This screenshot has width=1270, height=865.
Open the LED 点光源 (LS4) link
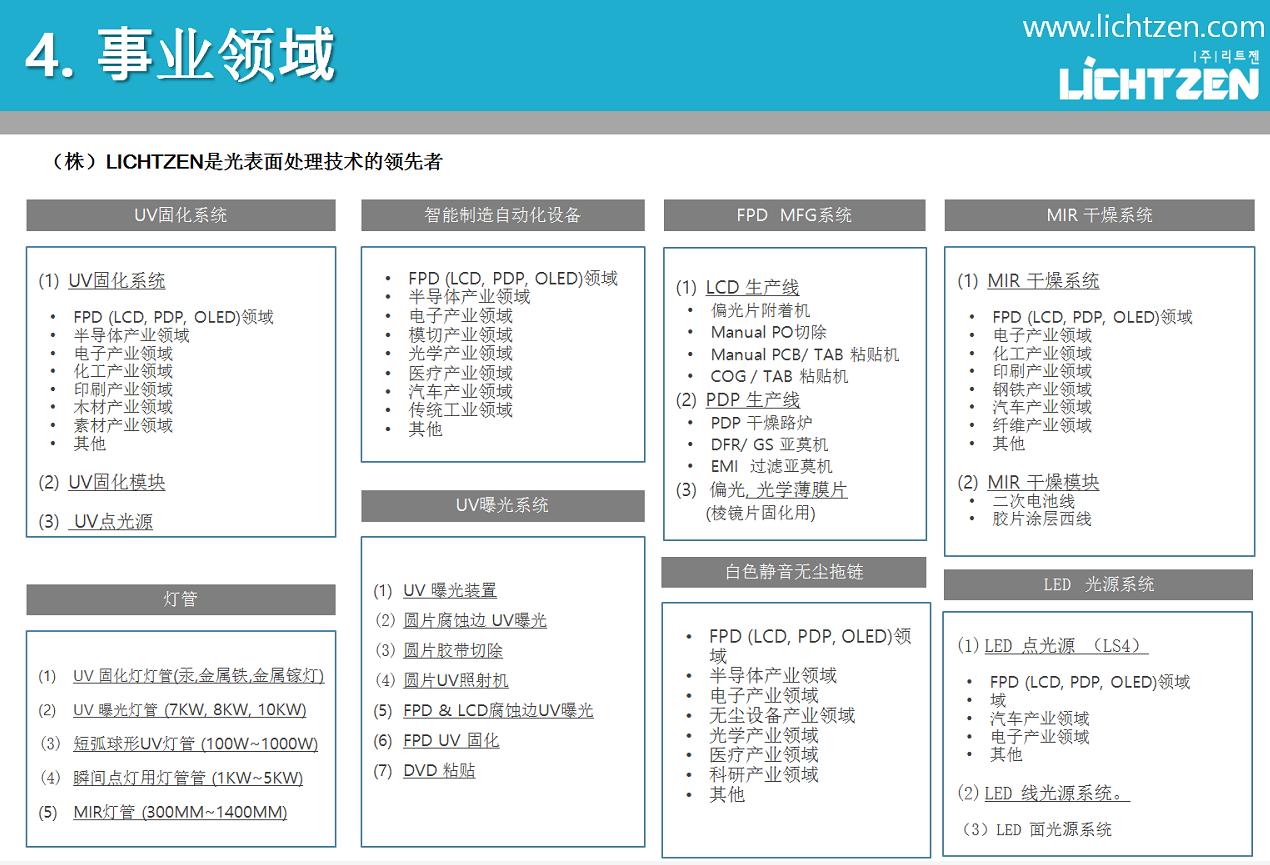[1066, 646]
